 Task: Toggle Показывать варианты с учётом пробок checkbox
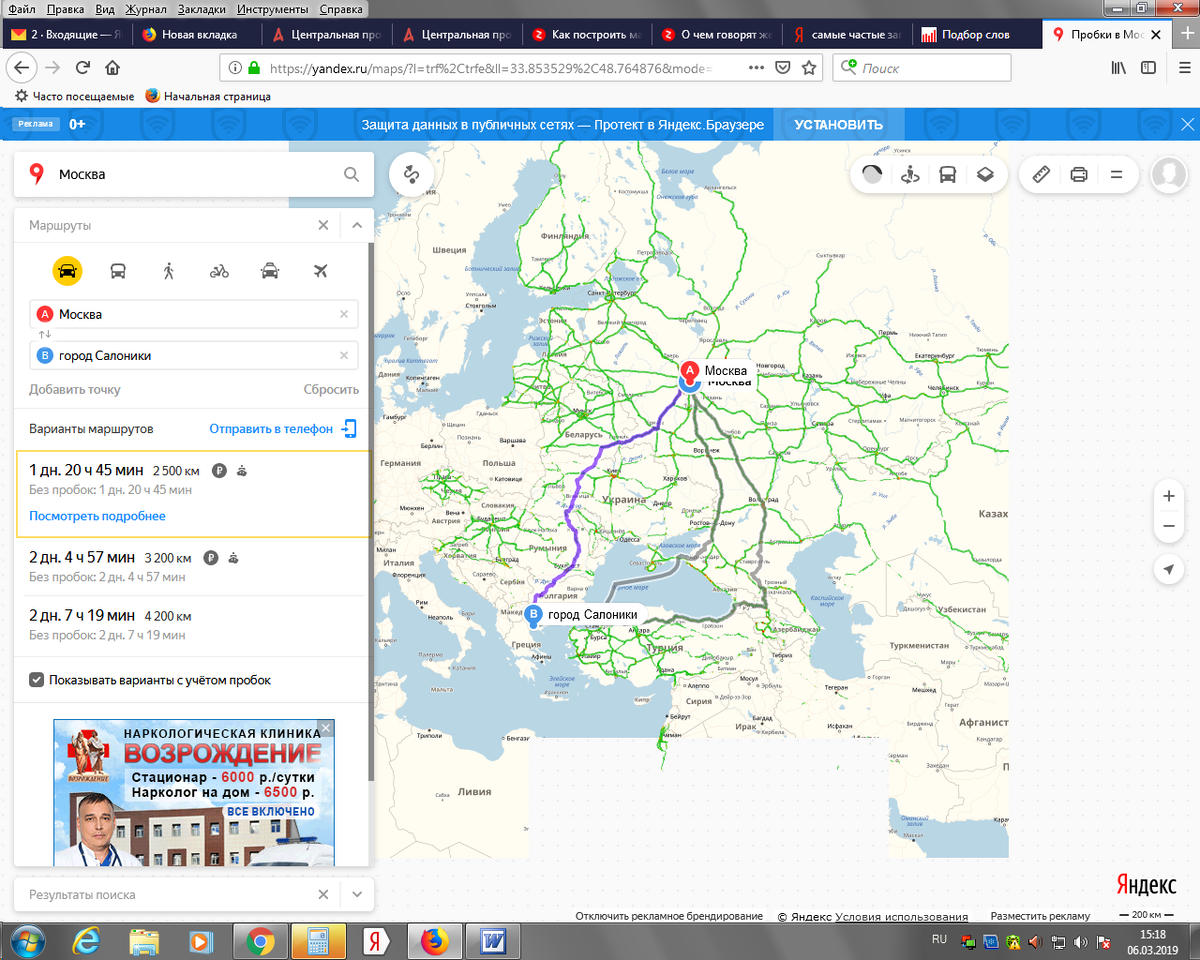(37, 680)
